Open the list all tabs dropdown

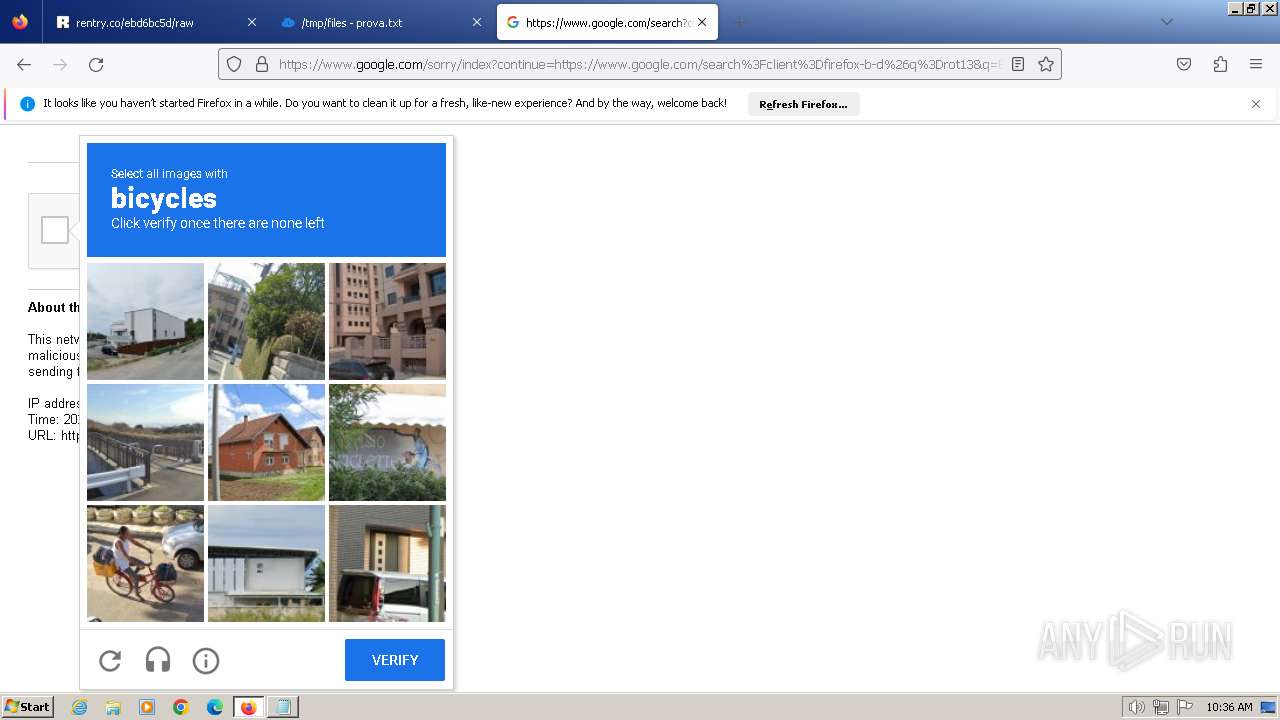pos(1166,22)
